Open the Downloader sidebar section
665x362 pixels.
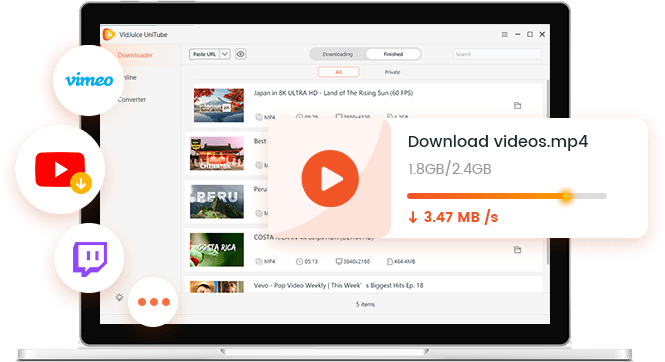click(135, 55)
